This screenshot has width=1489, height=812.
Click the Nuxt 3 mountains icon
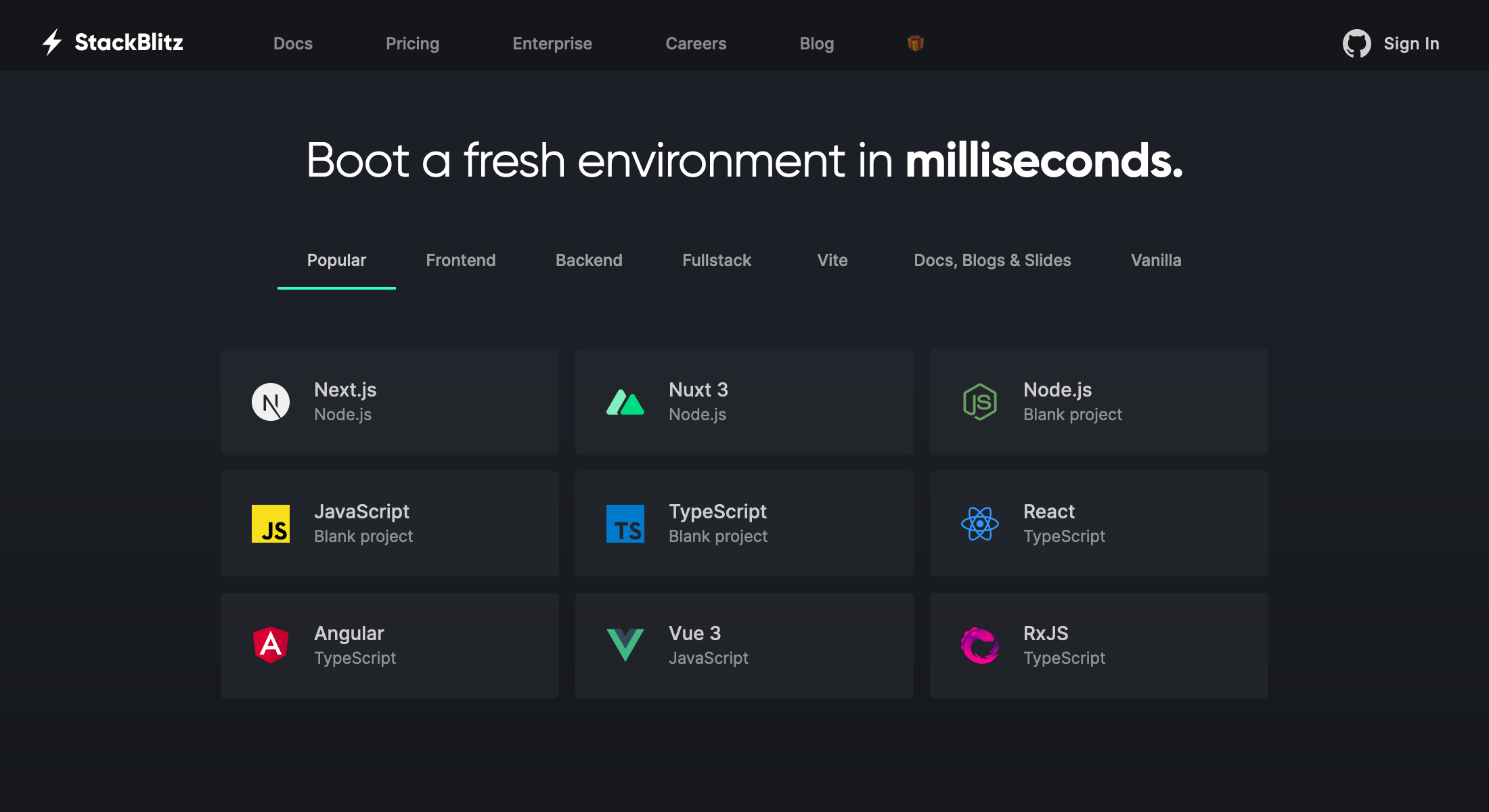[625, 401]
